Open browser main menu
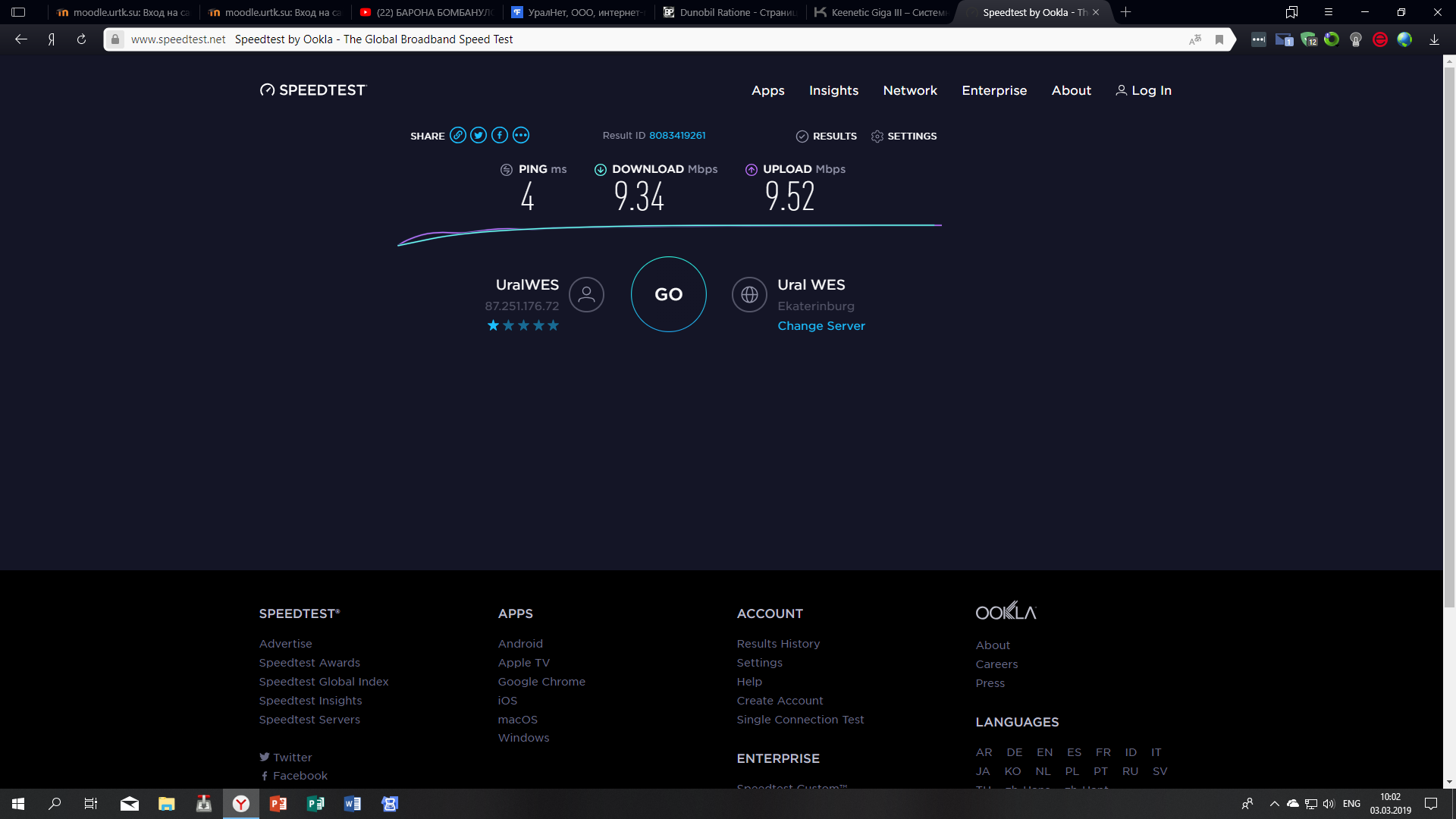This screenshot has width=1456, height=819. pos(1328,12)
